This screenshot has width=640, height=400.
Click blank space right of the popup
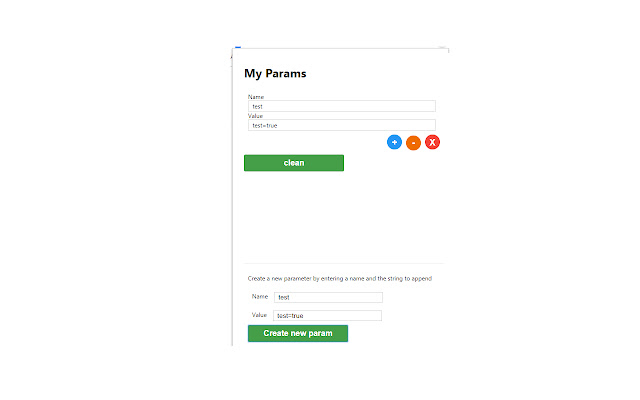click(540, 200)
